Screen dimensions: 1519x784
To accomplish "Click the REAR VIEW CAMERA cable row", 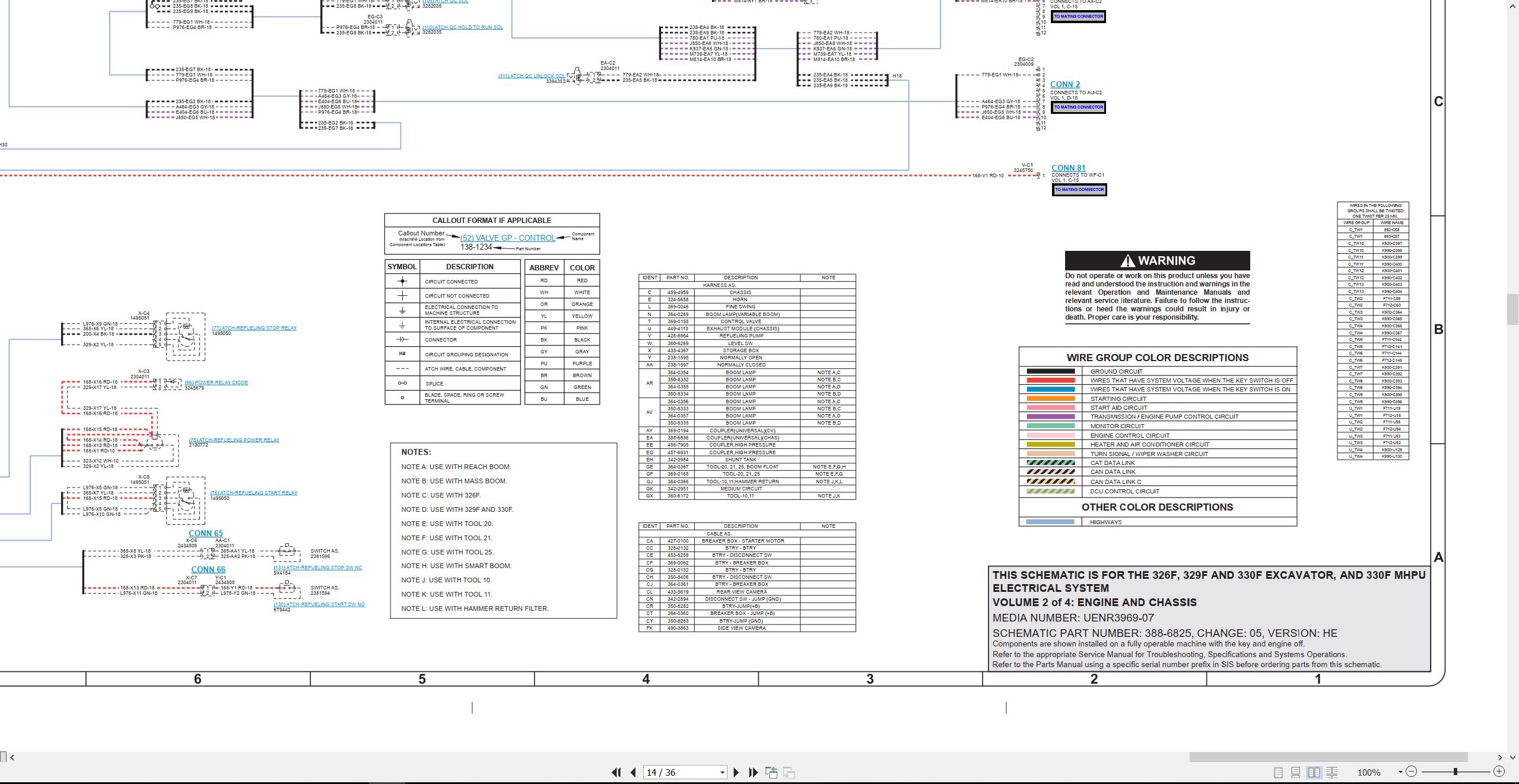I will [x=747, y=592].
